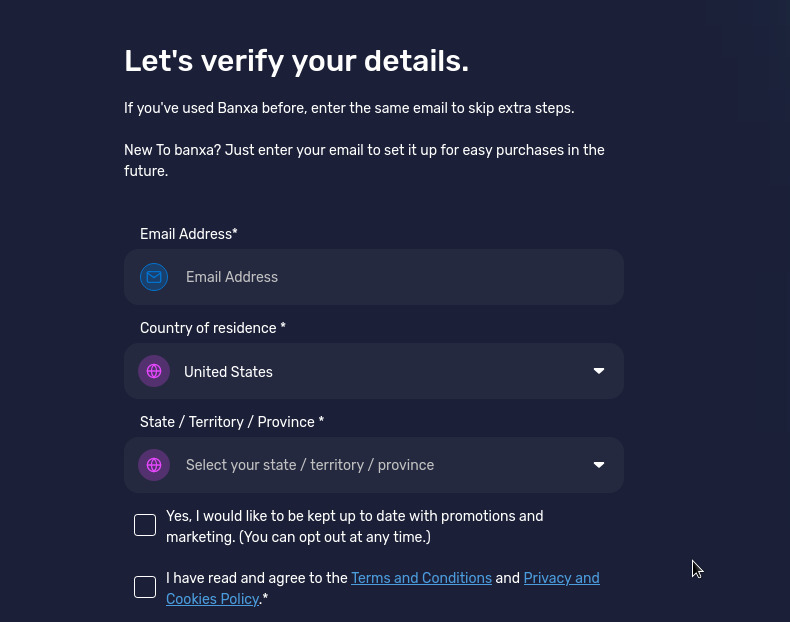
Task: Click the 'If you've used Banxa before' sentence
Action: (x=349, y=108)
